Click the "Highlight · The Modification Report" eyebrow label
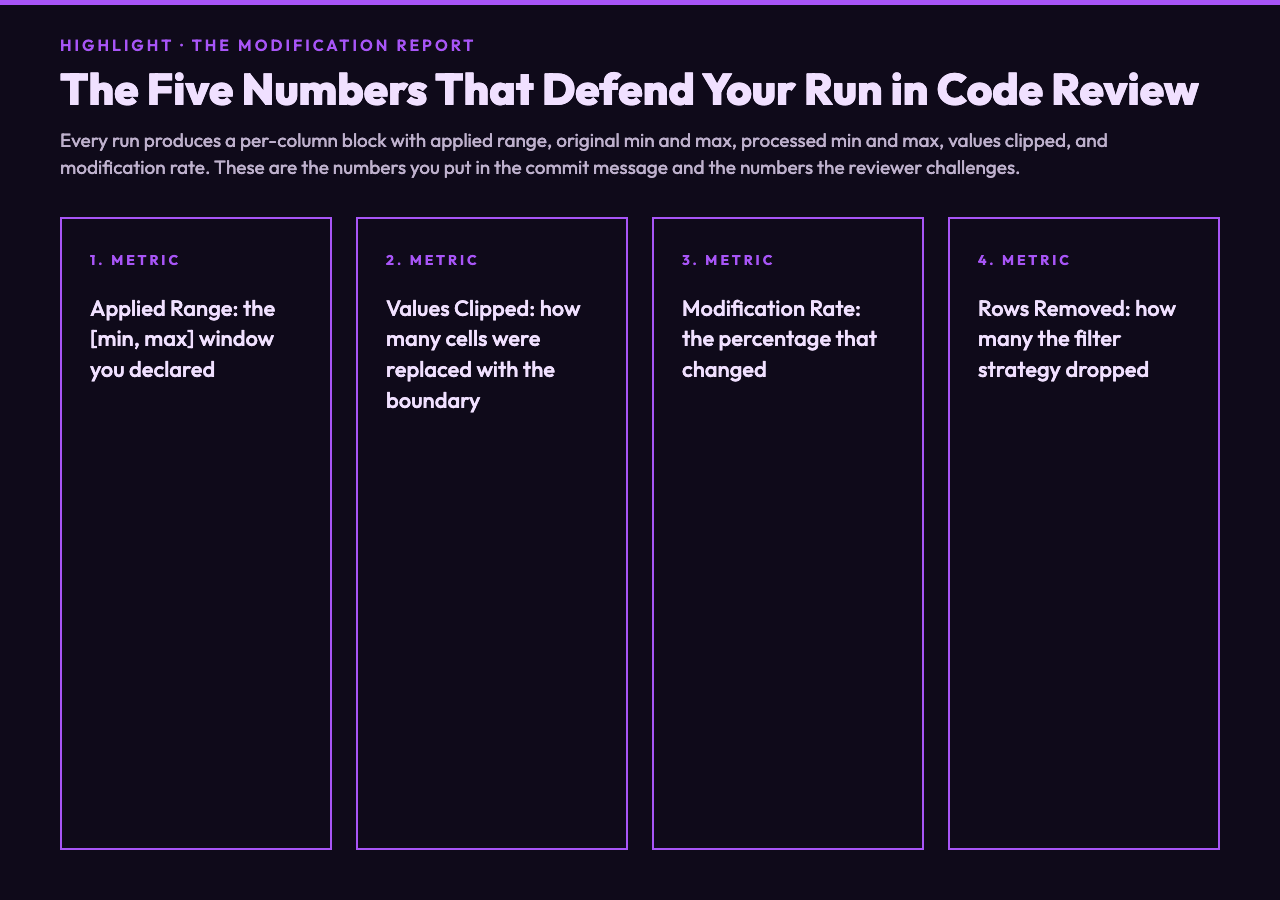 pyautogui.click(x=267, y=45)
